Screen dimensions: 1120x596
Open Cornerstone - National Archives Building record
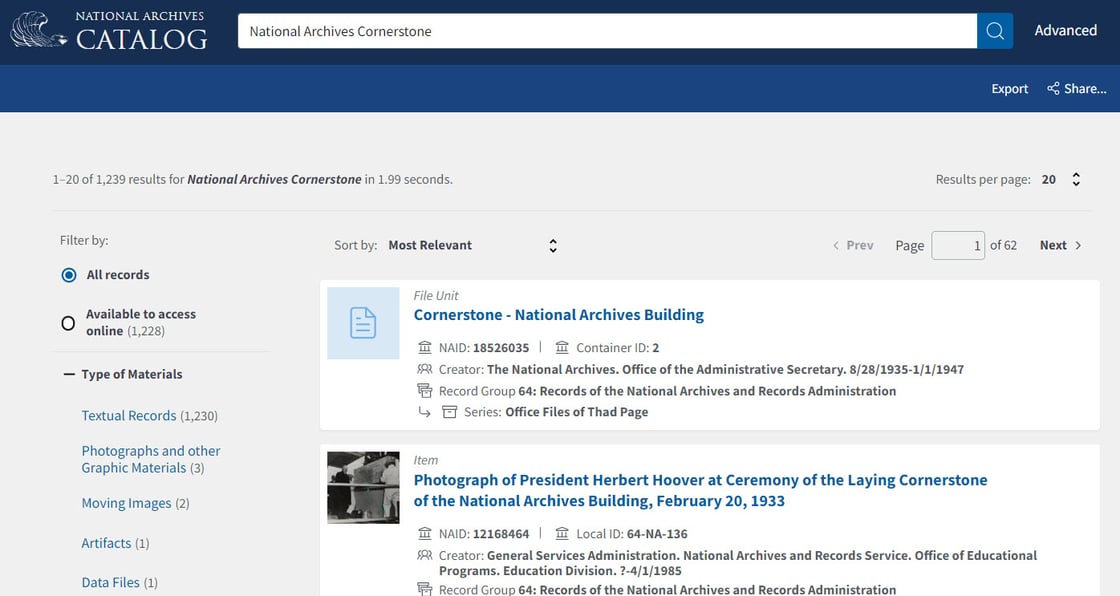tap(558, 315)
